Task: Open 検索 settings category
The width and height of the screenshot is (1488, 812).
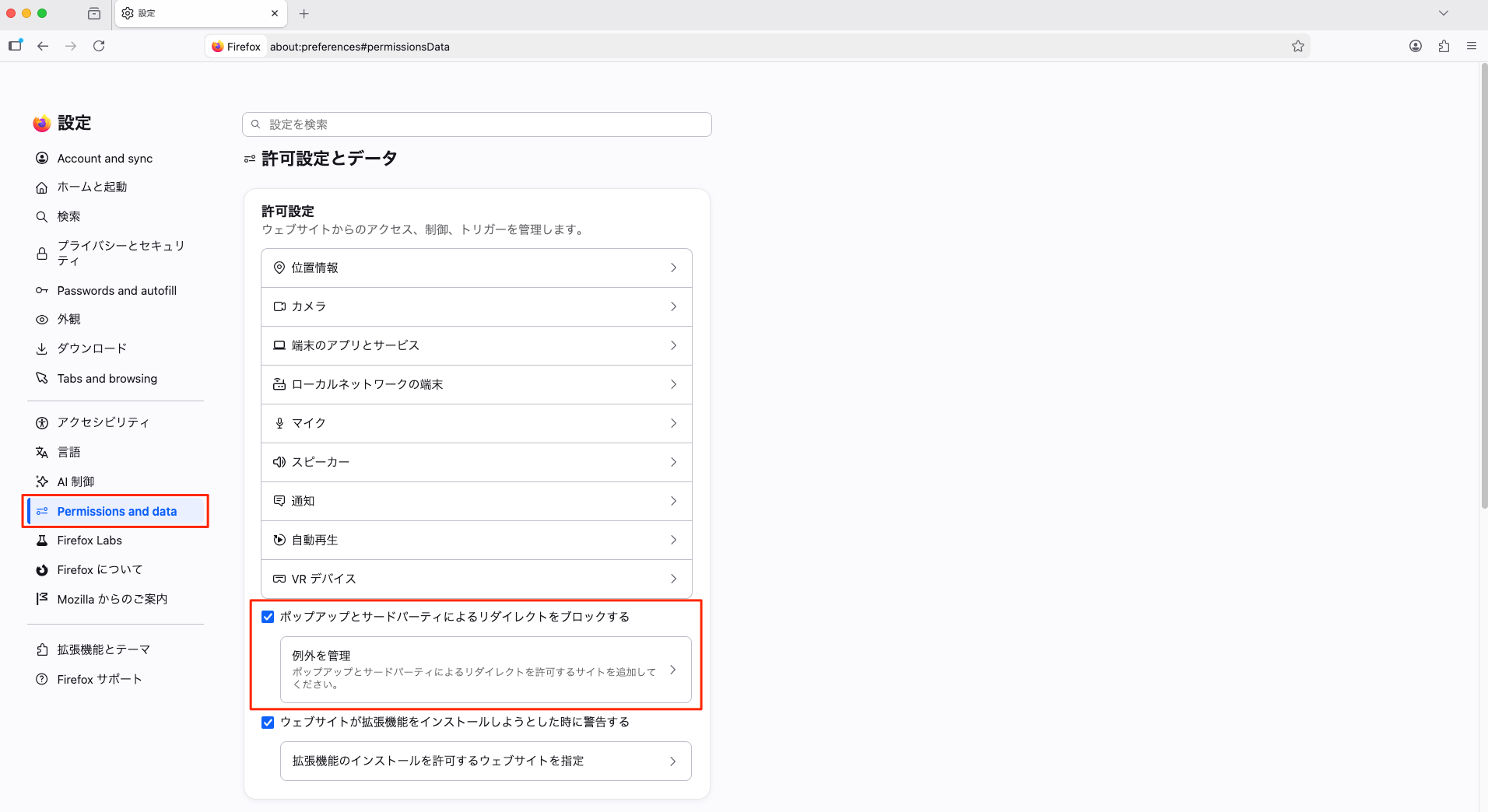Action: pyautogui.click(x=115, y=217)
